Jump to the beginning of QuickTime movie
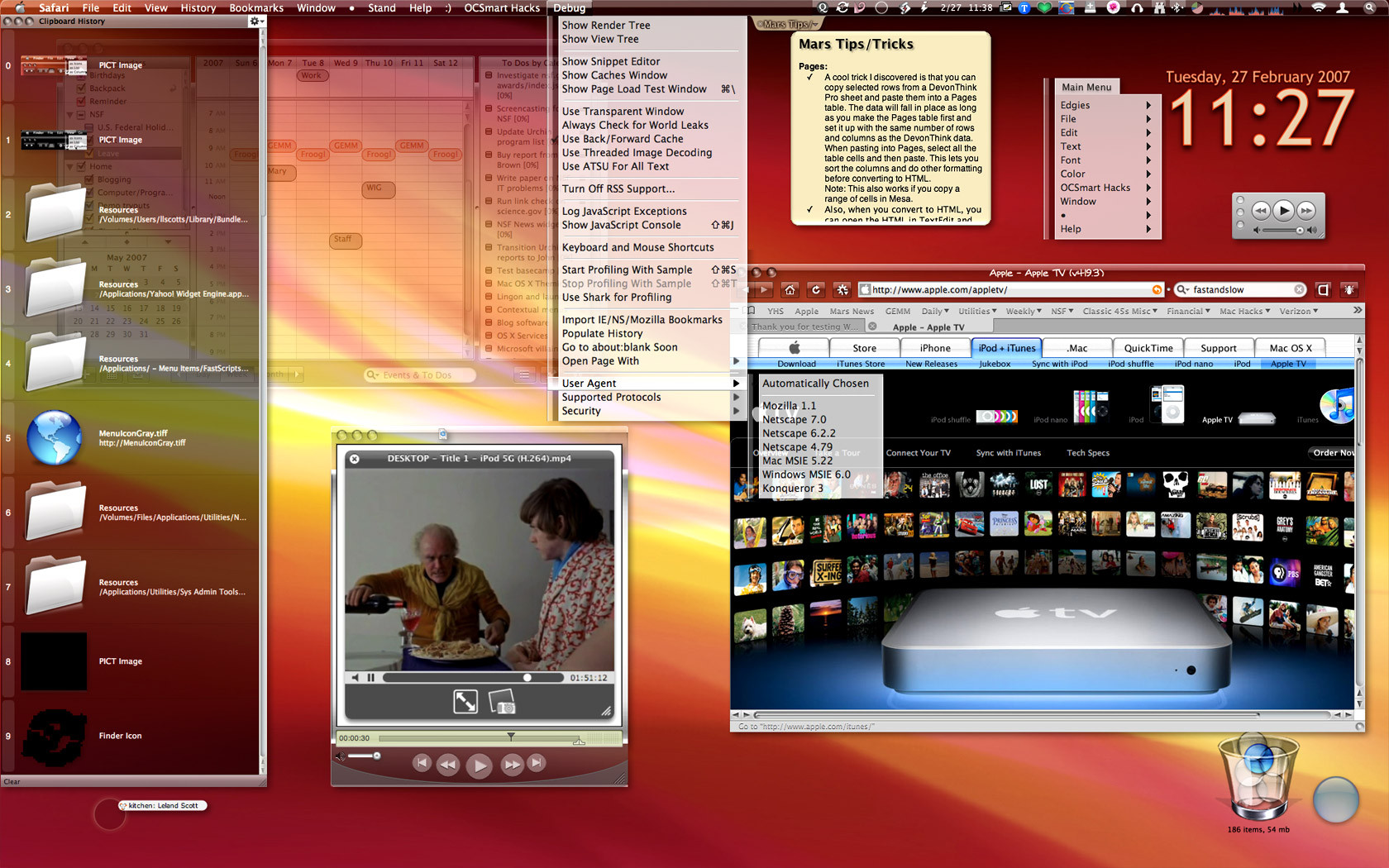This screenshot has width=1389, height=868. coord(422,763)
